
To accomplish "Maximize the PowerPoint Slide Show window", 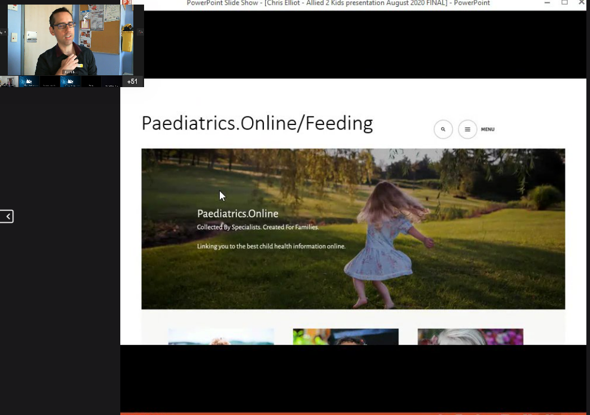I will point(564,3).
